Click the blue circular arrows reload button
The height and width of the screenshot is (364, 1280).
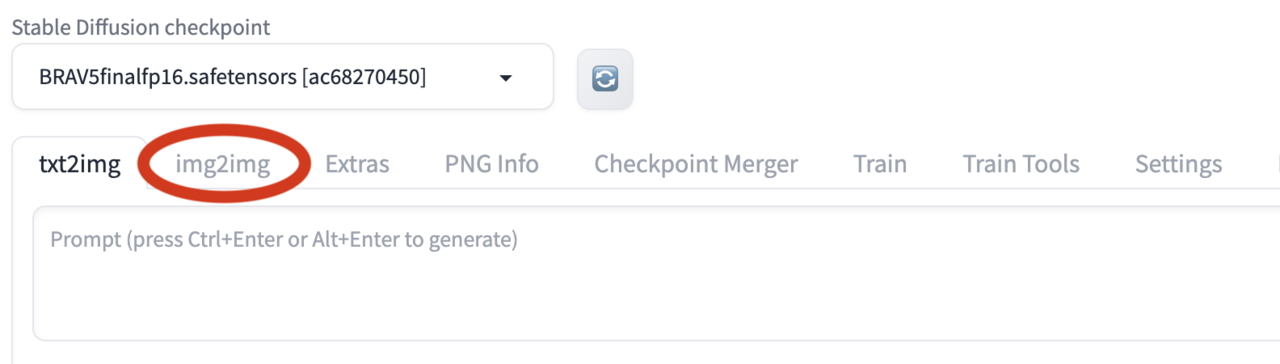[605, 78]
